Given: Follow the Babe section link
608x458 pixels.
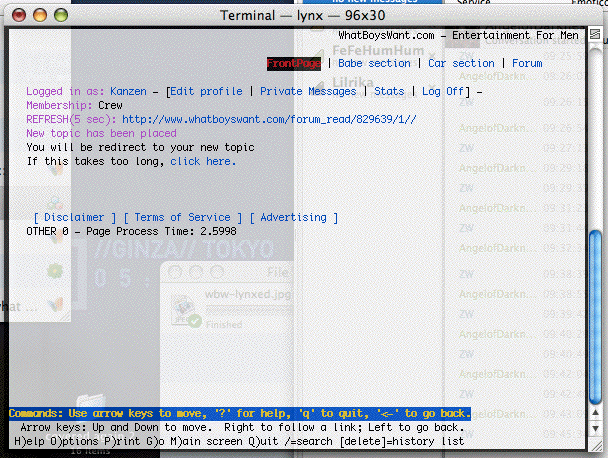Looking at the screenshot, I should (x=375, y=63).
